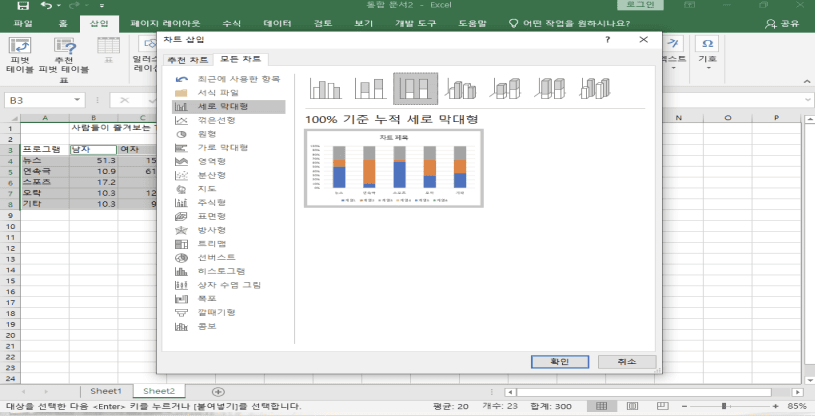The width and height of the screenshot is (815, 416).
Task: Select the clustered column chart subtype icon
Action: coord(324,90)
